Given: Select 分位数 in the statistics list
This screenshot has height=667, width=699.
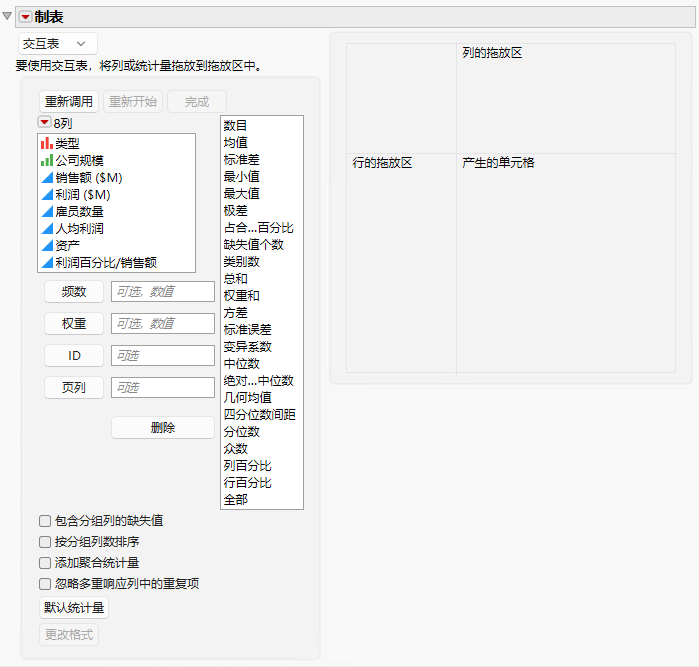Looking at the screenshot, I should point(262,432).
